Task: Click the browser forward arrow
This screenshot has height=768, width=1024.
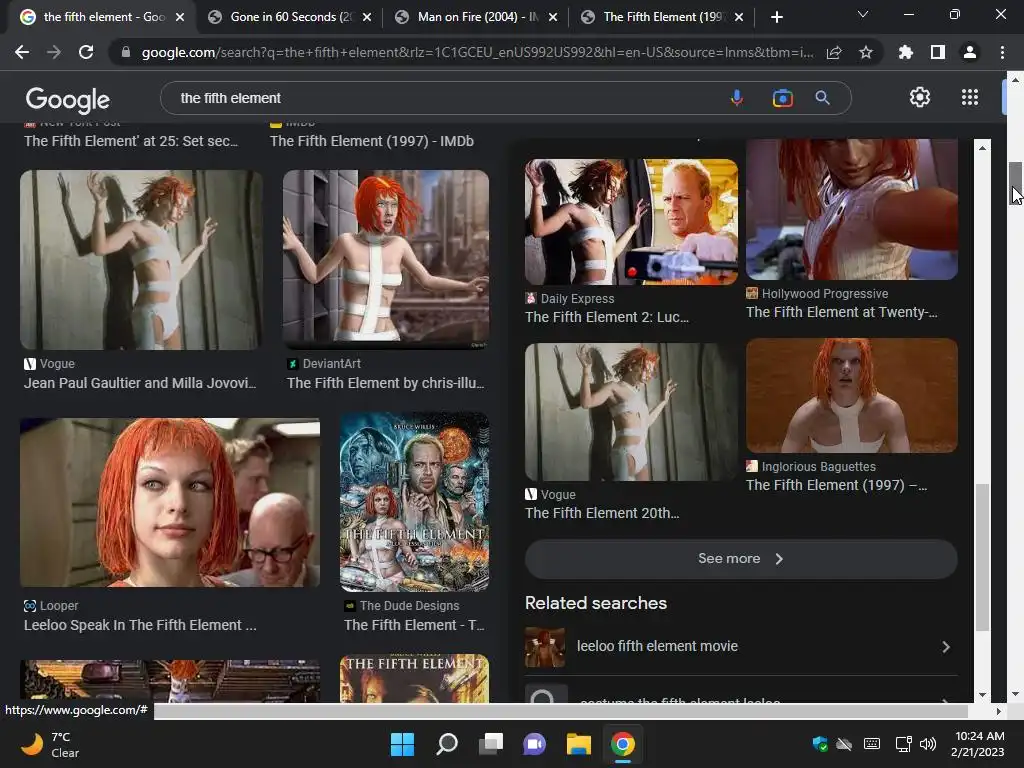Action: [x=54, y=52]
